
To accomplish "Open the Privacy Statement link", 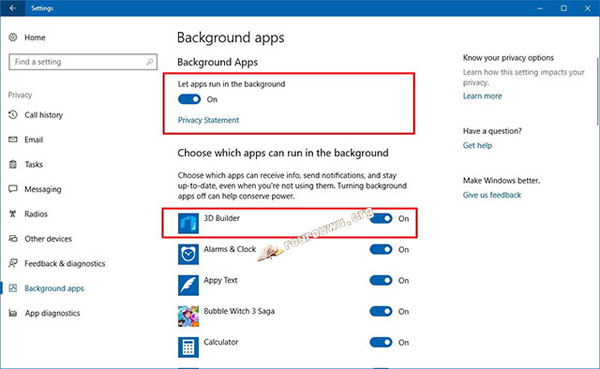I will pos(208,120).
